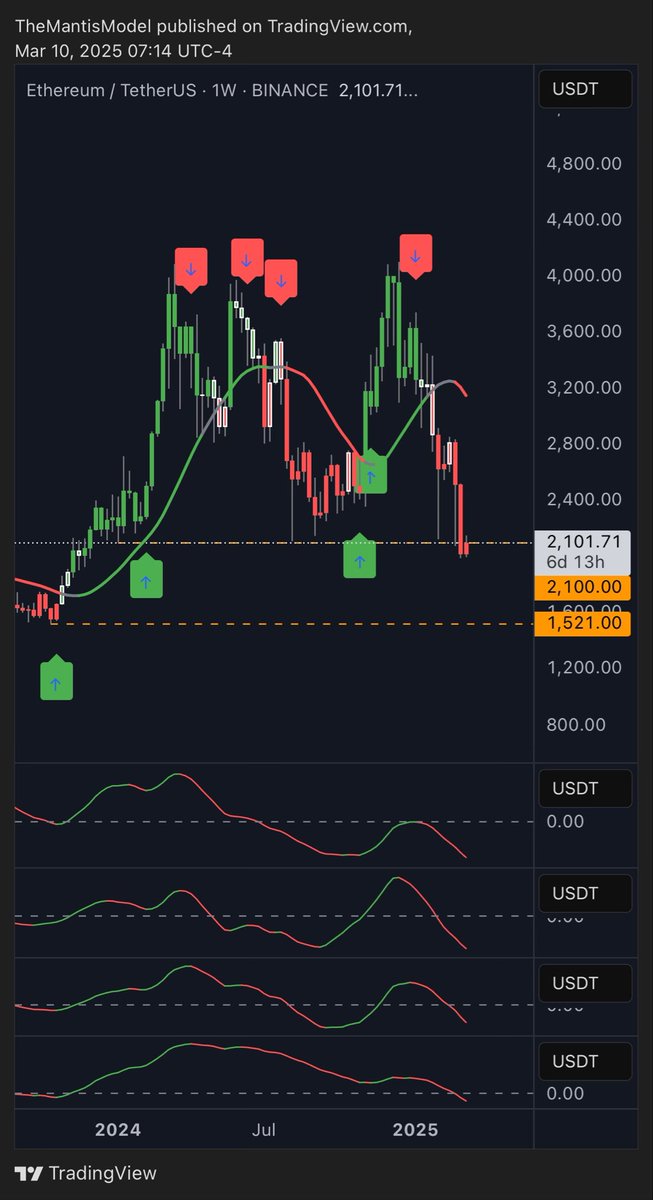Screen dimensions: 653x1200
Task: Click the orange 1,521.00 price level label
Action: coord(585,623)
